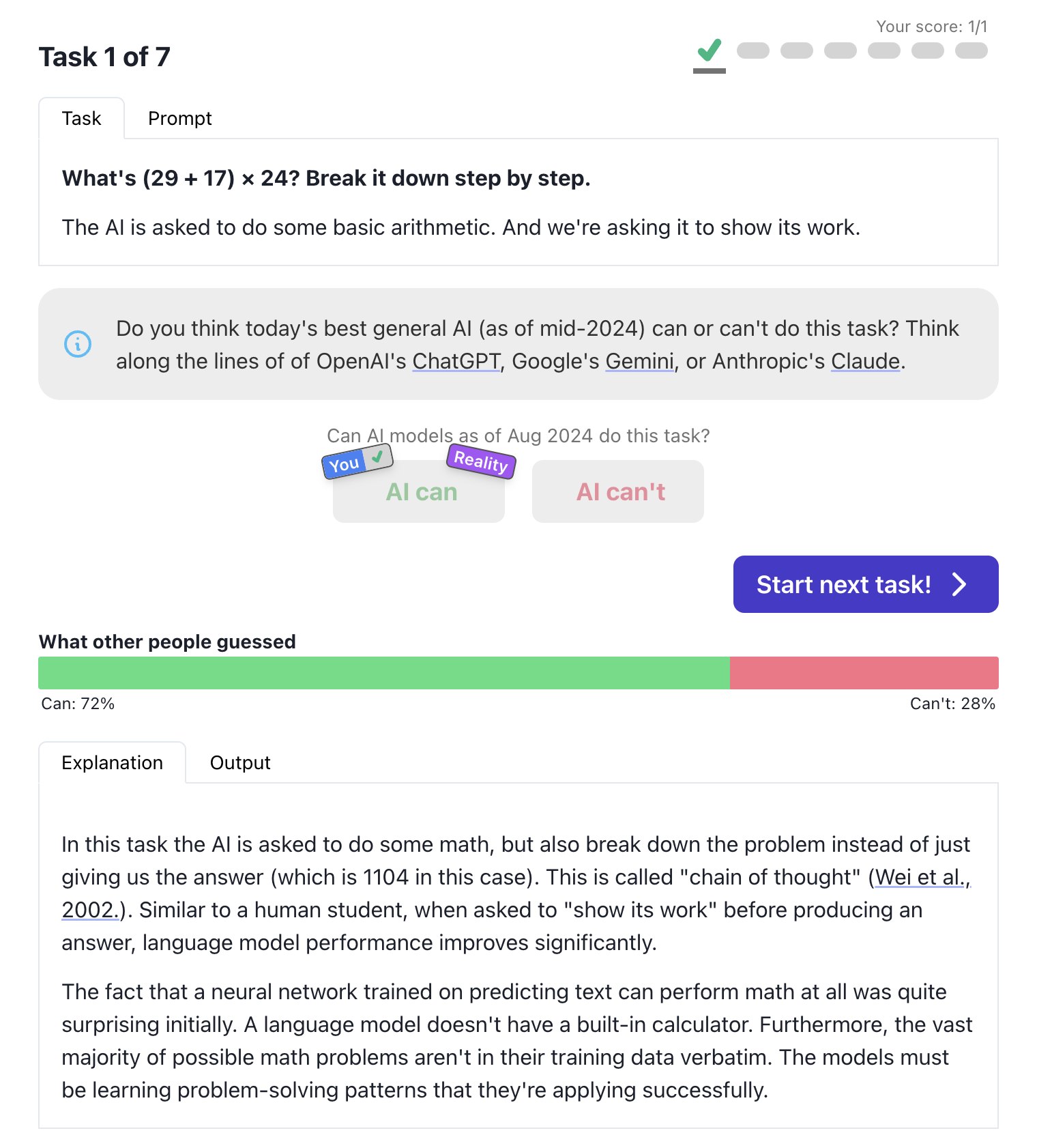The height and width of the screenshot is (1148, 1037).
Task: Click the purple Reality badge
Action: tap(481, 461)
